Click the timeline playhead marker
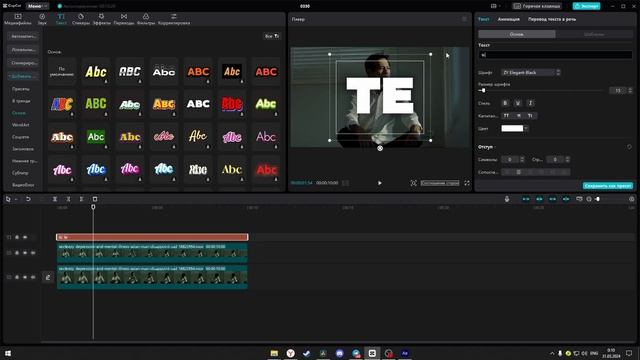Image resolution: width=640 pixels, height=360 pixels. click(93, 207)
